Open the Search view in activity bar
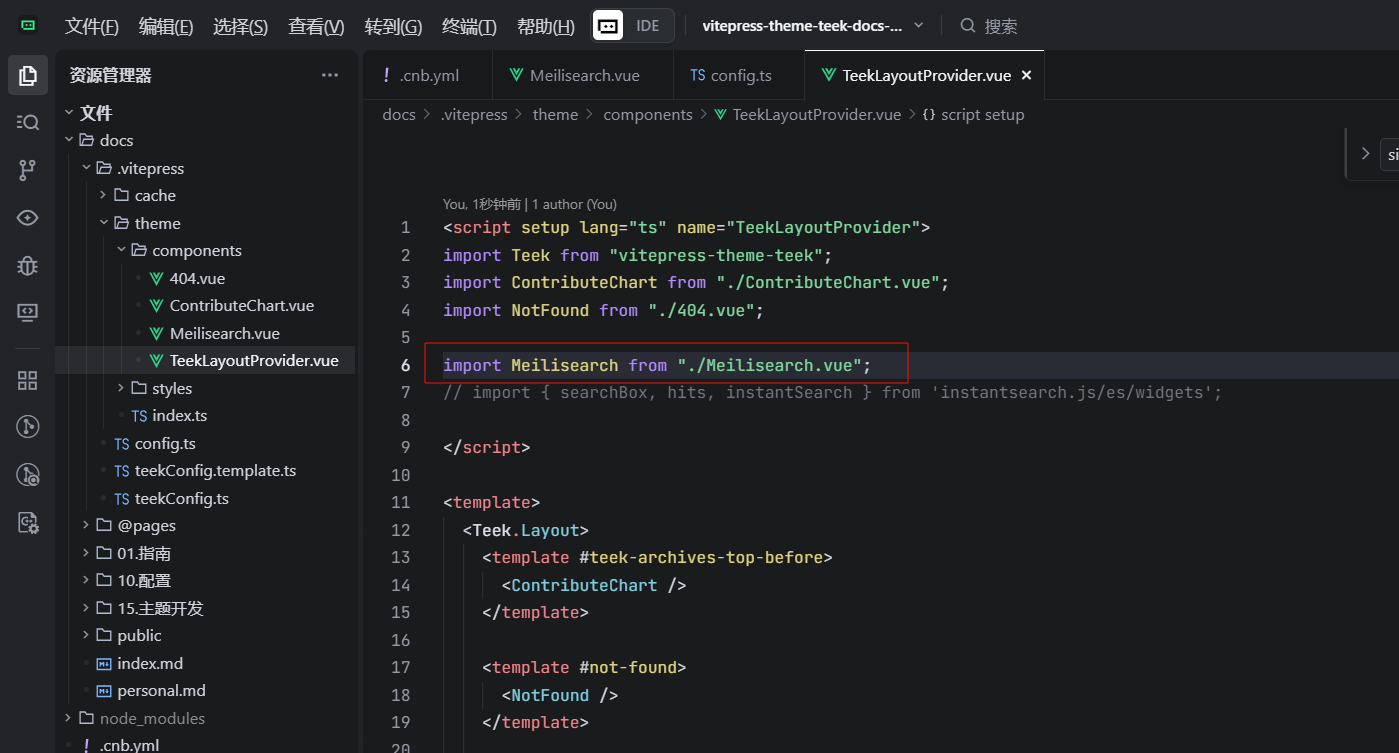The width and height of the screenshot is (1399, 753). pos(28,122)
